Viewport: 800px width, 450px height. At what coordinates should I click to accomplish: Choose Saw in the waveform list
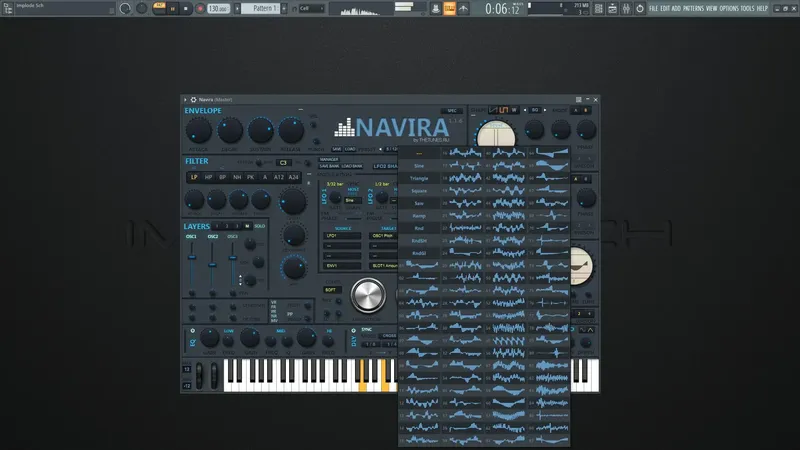tap(419, 203)
